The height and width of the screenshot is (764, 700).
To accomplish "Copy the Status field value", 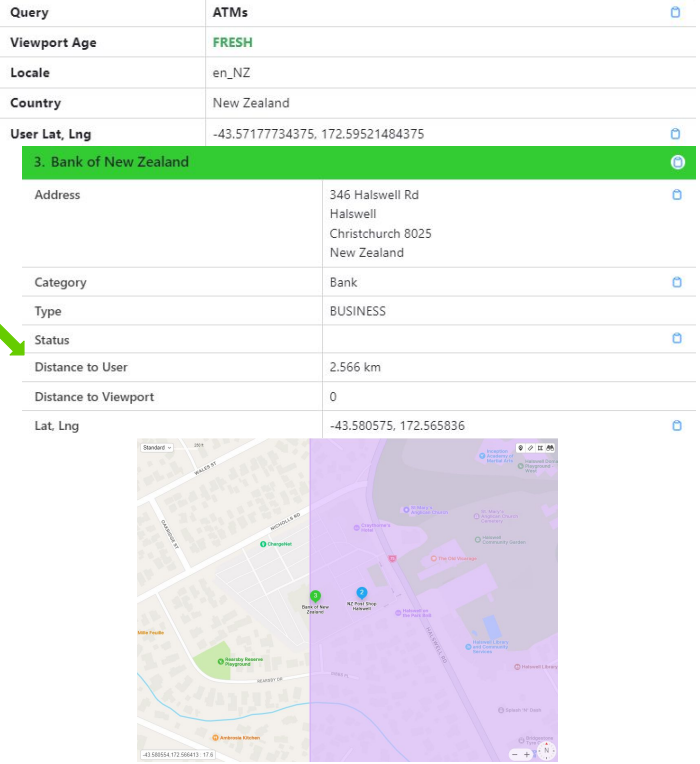I will [677, 338].
